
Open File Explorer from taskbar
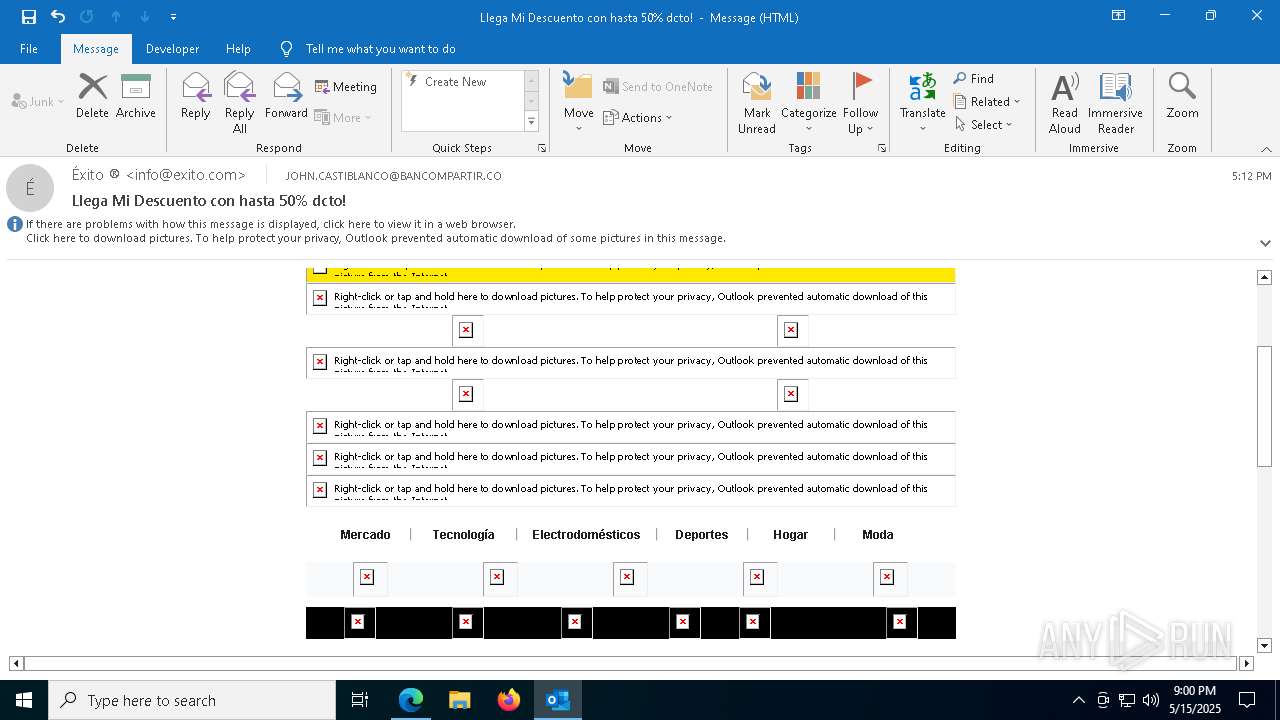click(x=460, y=700)
